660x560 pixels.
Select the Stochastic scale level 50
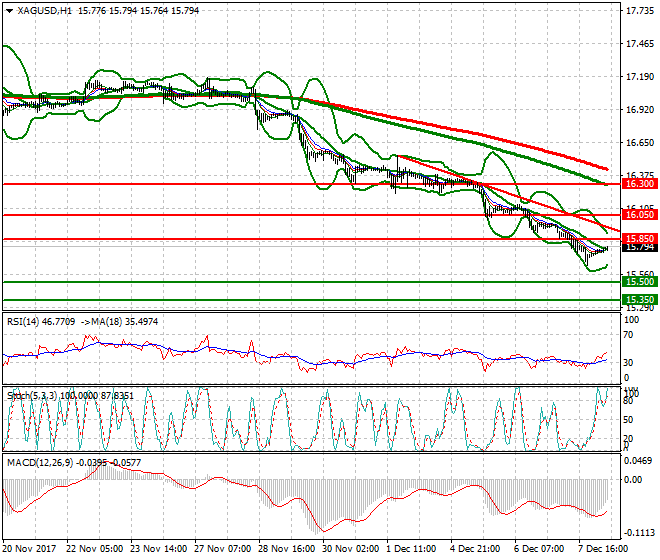(628, 420)
